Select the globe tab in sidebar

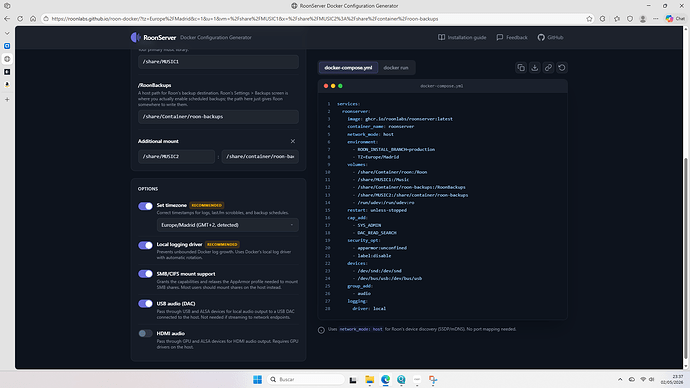pos(7,59)
